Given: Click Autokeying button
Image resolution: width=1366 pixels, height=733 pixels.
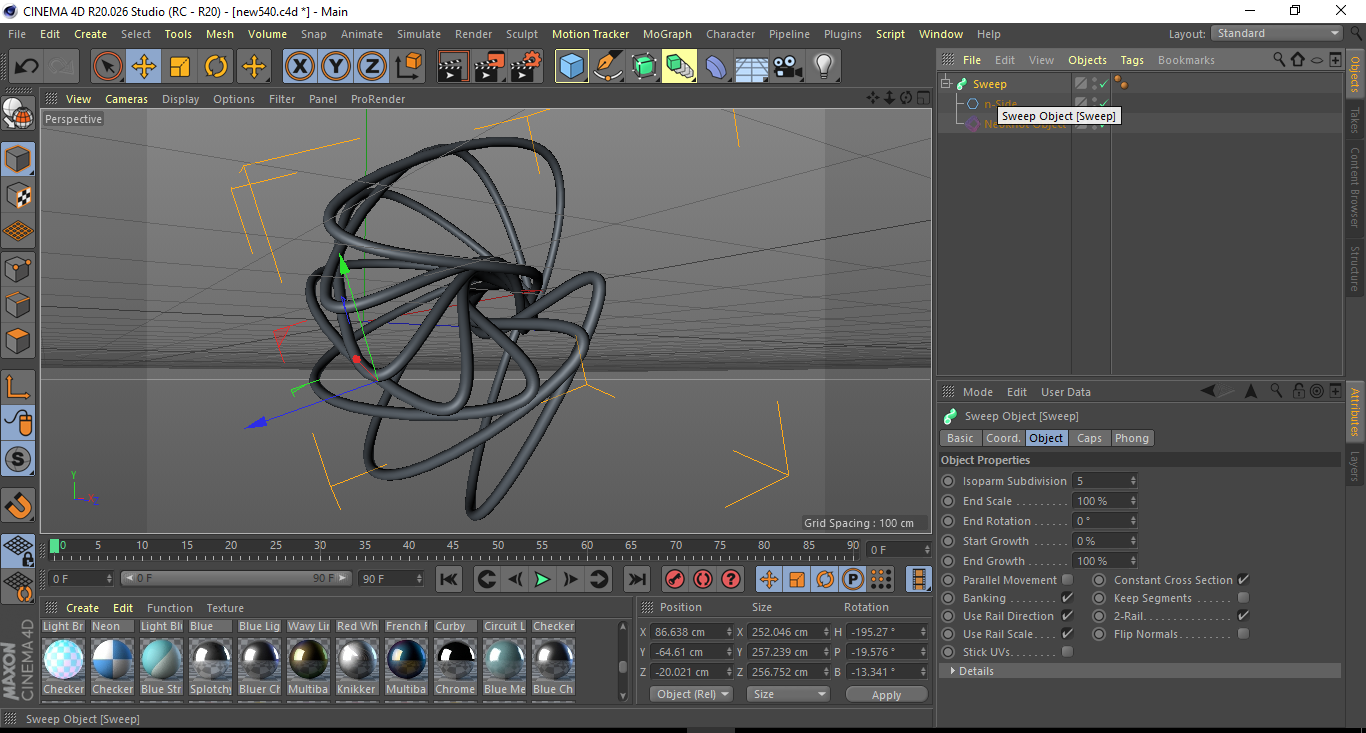Looking at the screenshot, I should click(x=703, y=579).
